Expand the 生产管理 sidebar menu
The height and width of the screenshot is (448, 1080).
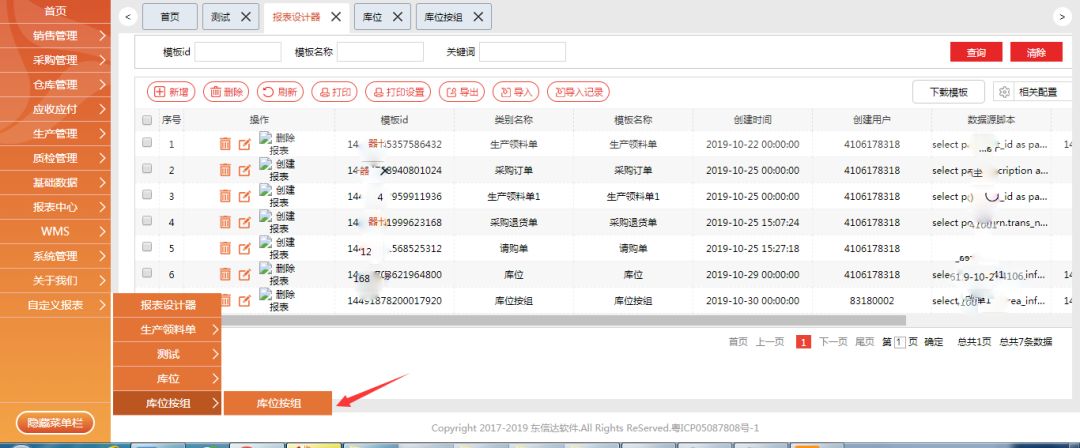pos(55,134)
